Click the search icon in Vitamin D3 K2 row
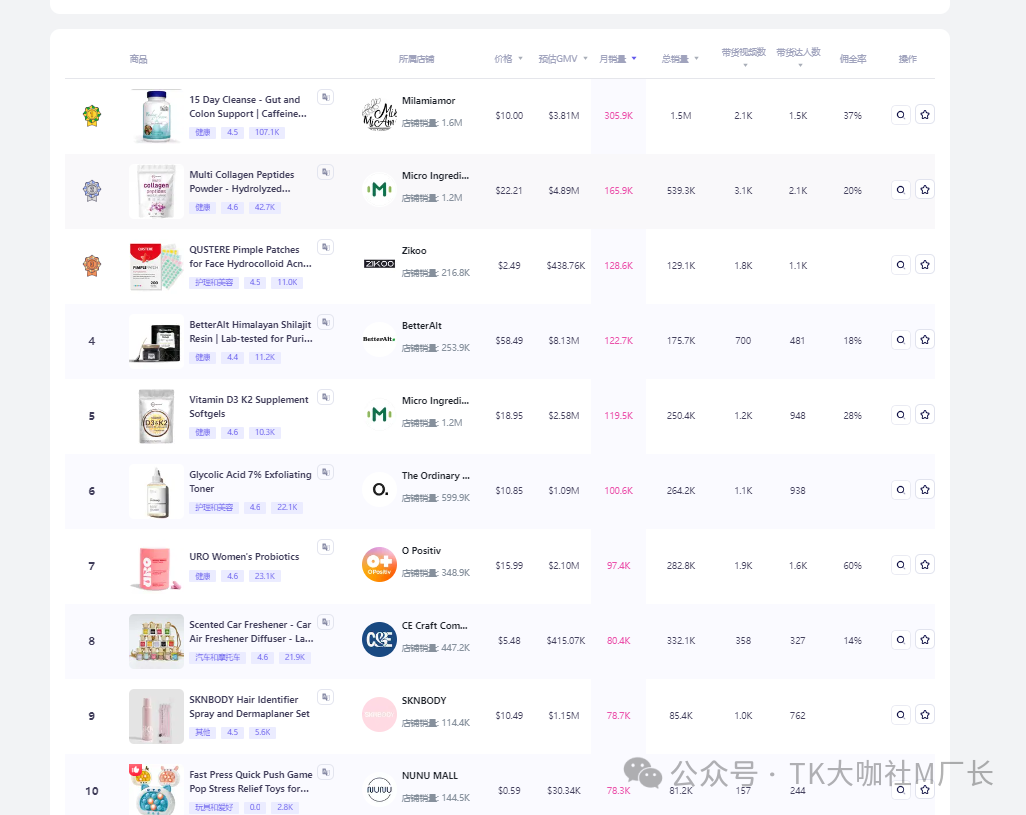1026x815 pixels. [x=900, y=414]
